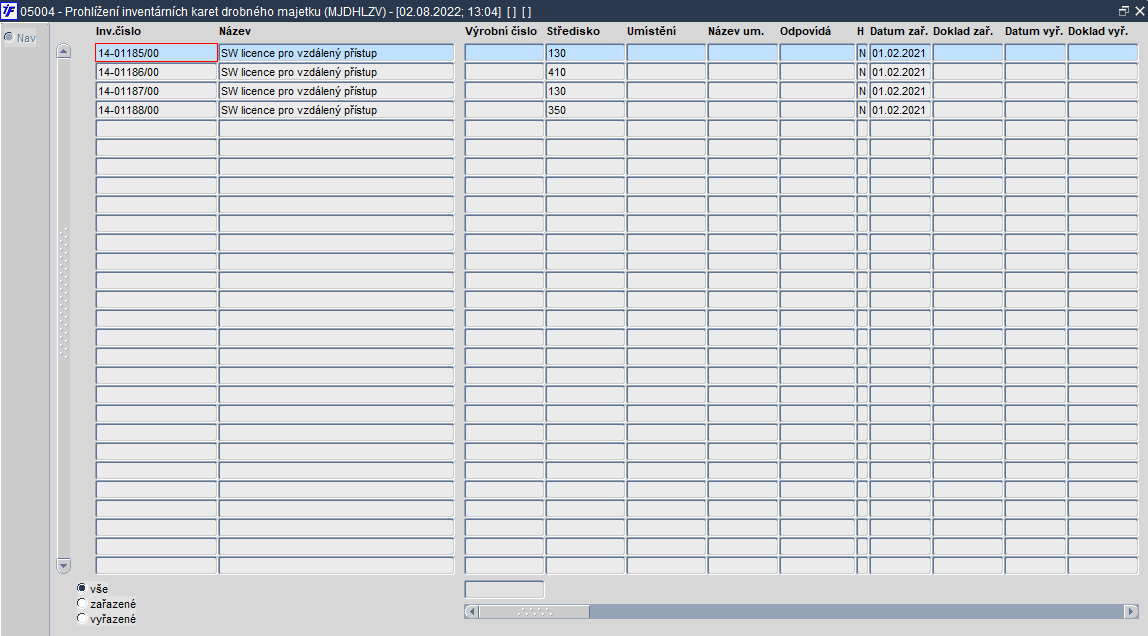Click the Výrobní číslo field of row 14-01186/00
The height and width of the screenshot is (636, 1148).
504,72
